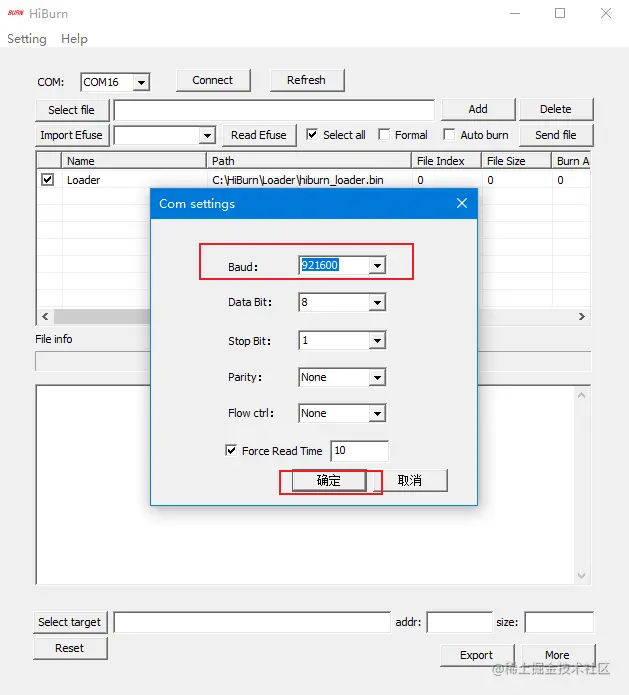
Task: Click the Read Efuse button
Action: pos(259,135)
